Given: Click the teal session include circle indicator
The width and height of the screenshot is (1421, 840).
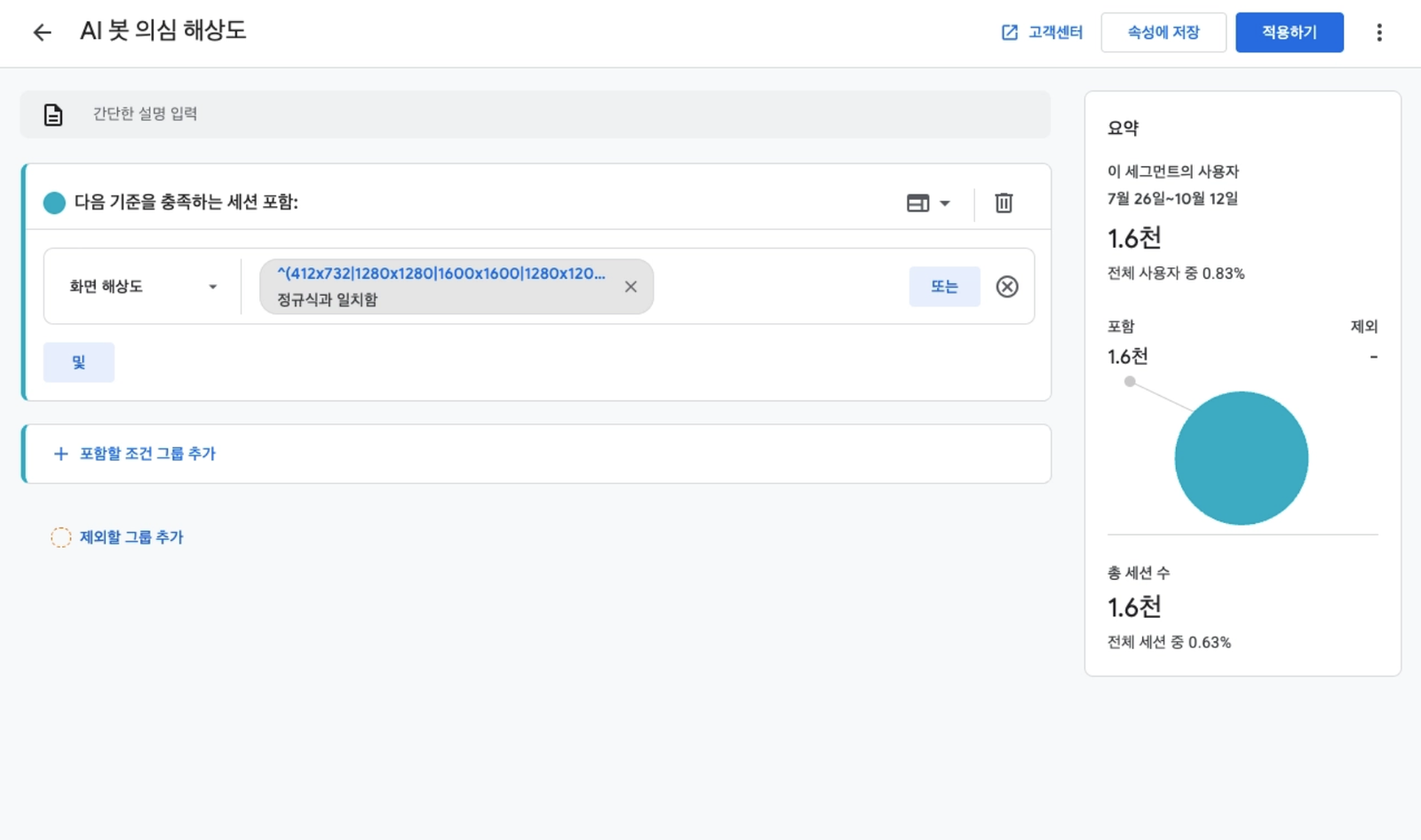Looking at the screenshot, I should tap(54, 202).
